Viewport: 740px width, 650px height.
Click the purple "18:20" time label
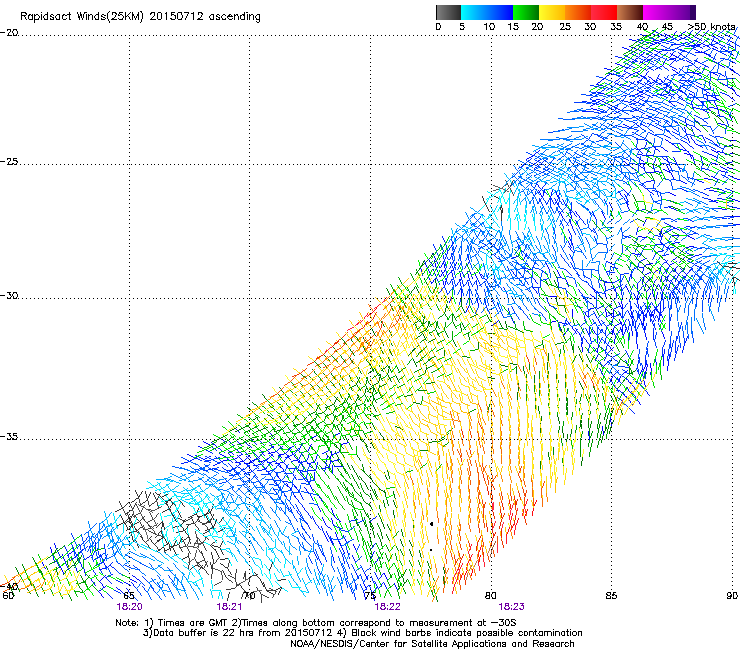click(129, 607)
